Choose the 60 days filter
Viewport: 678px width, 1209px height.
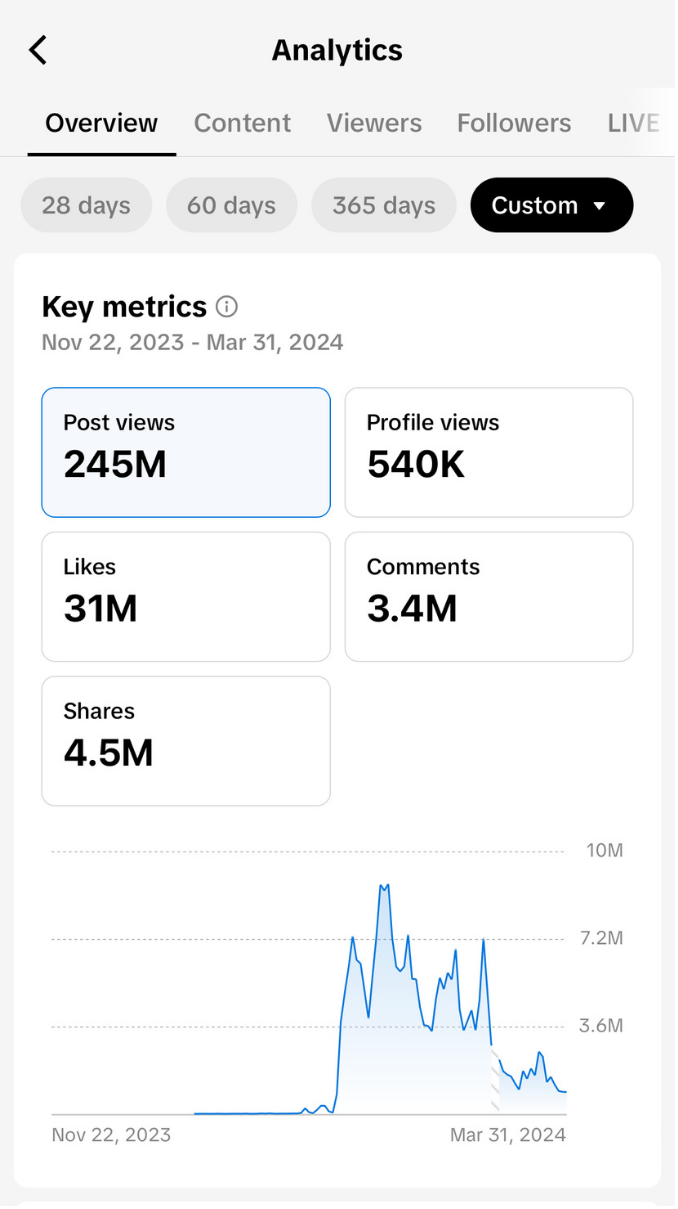click(231, 205)
